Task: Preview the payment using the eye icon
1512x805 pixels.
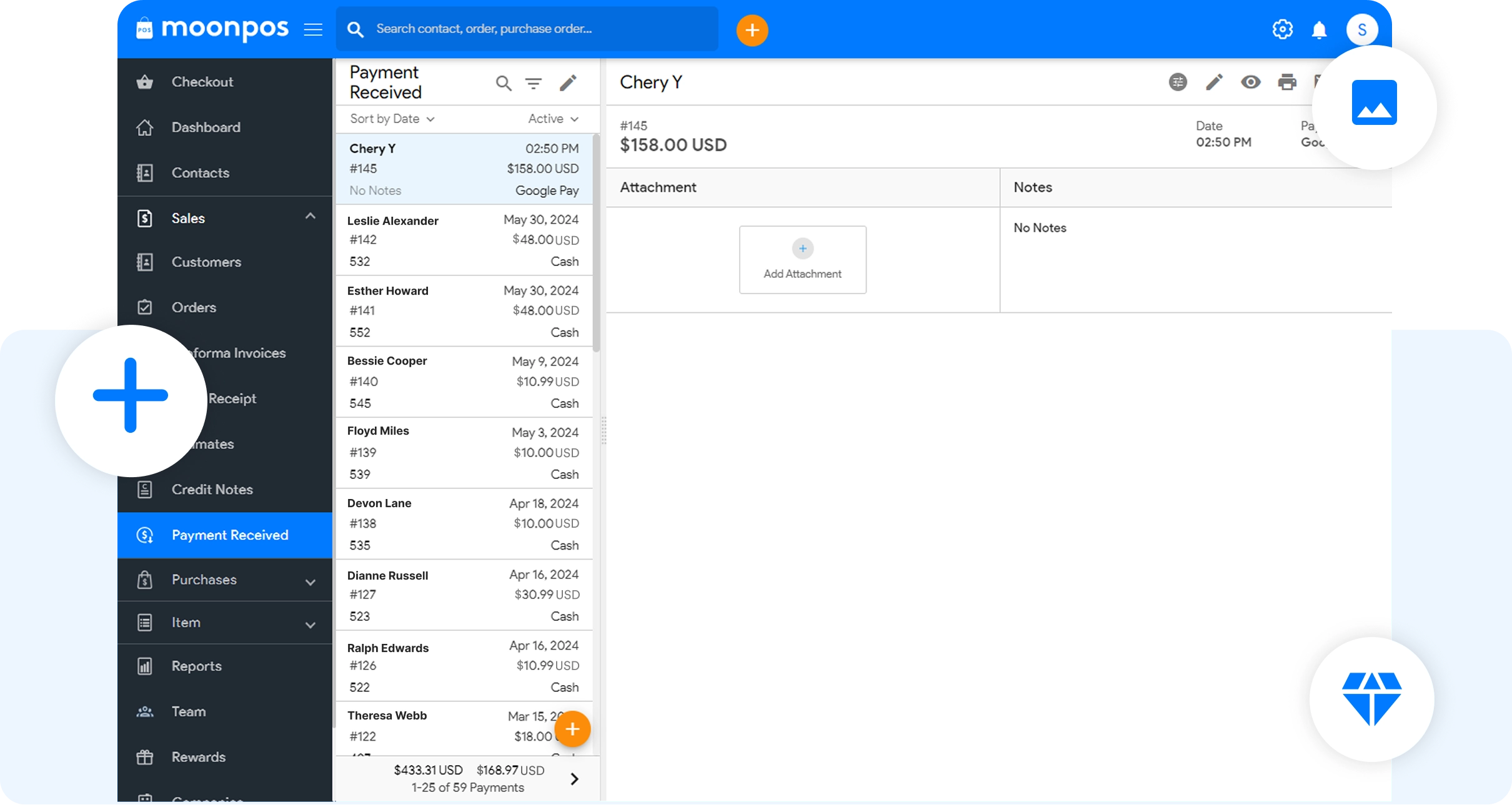Action: 1250,82
